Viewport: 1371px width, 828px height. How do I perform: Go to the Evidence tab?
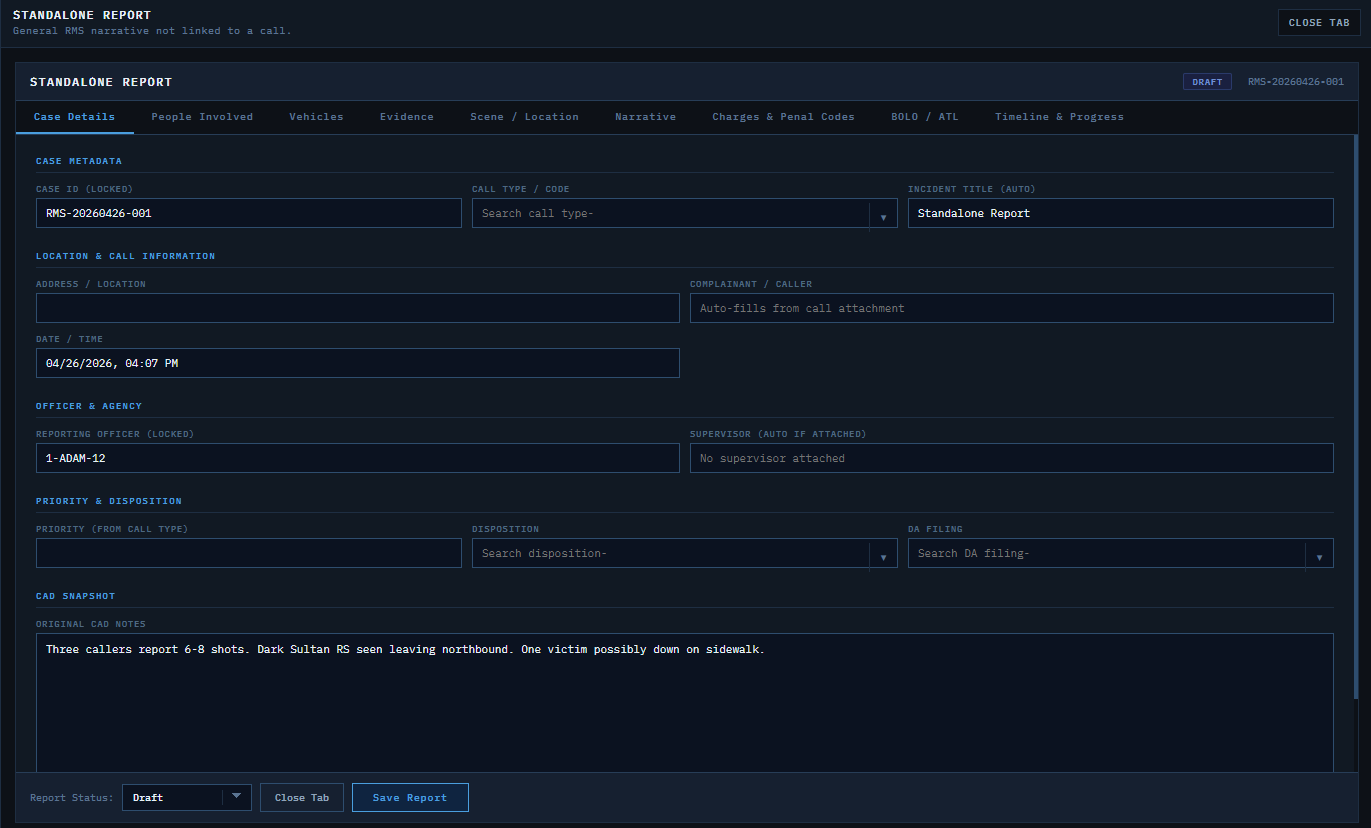[406, 117]
